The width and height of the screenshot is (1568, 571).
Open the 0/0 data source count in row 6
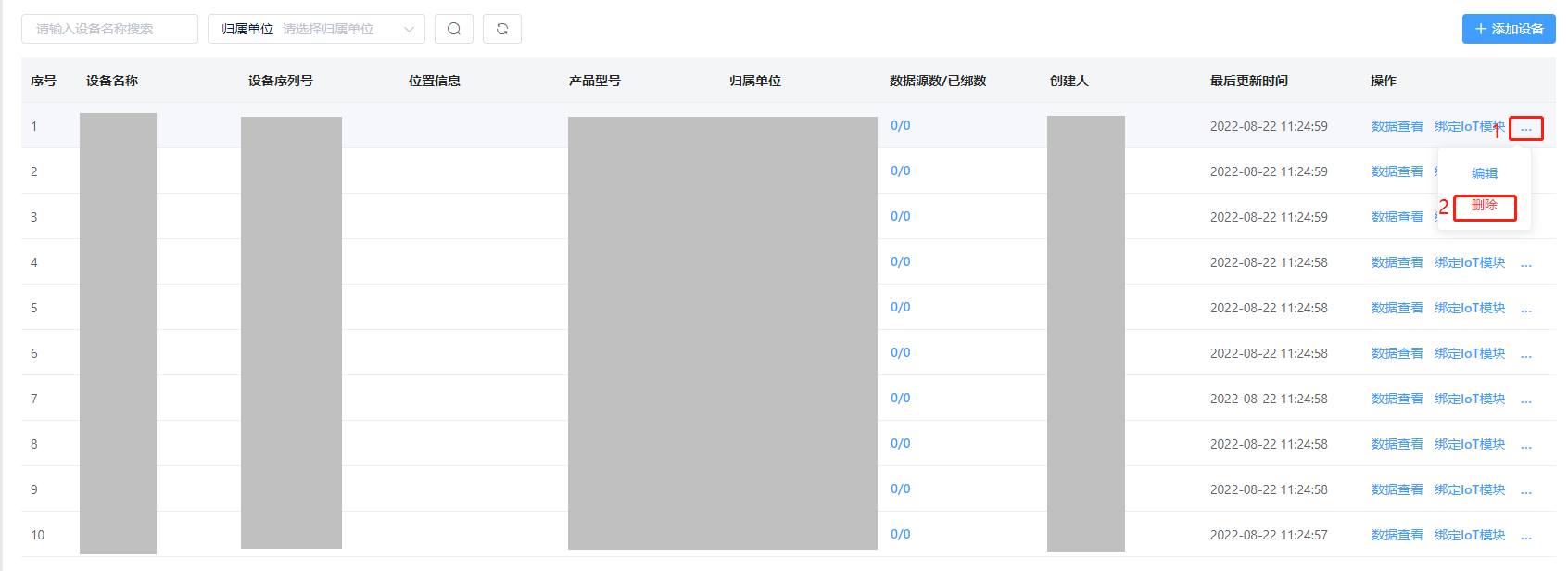pos(901,352)
